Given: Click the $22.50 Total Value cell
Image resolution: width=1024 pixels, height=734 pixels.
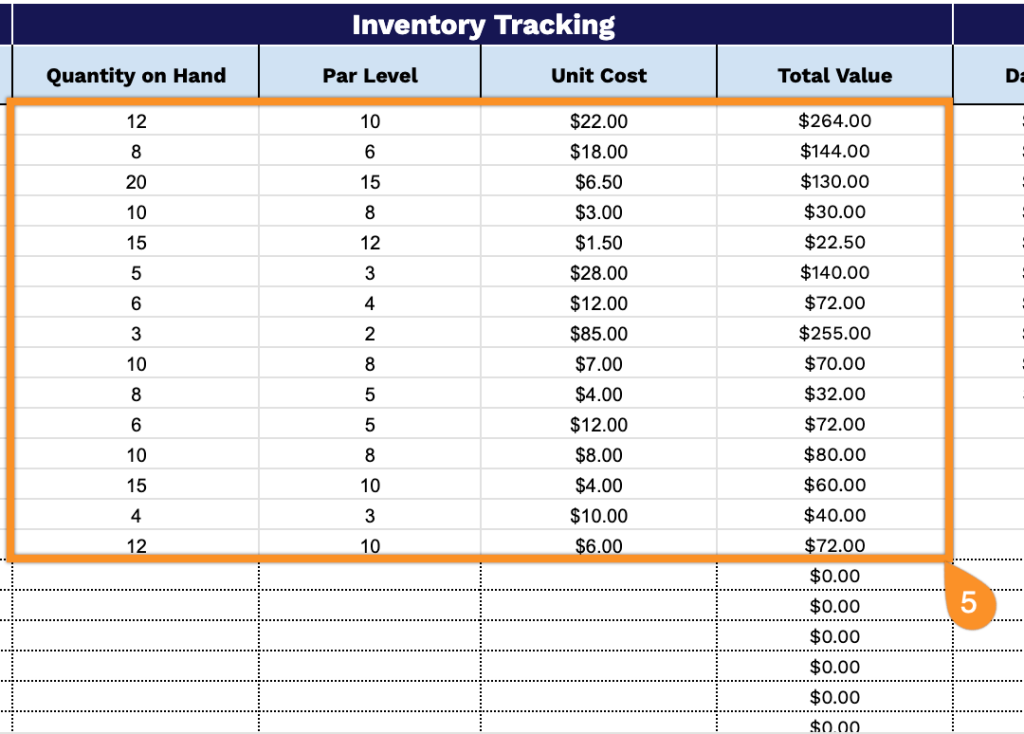Looking at the screenshot, I should (x=835, y=243).
